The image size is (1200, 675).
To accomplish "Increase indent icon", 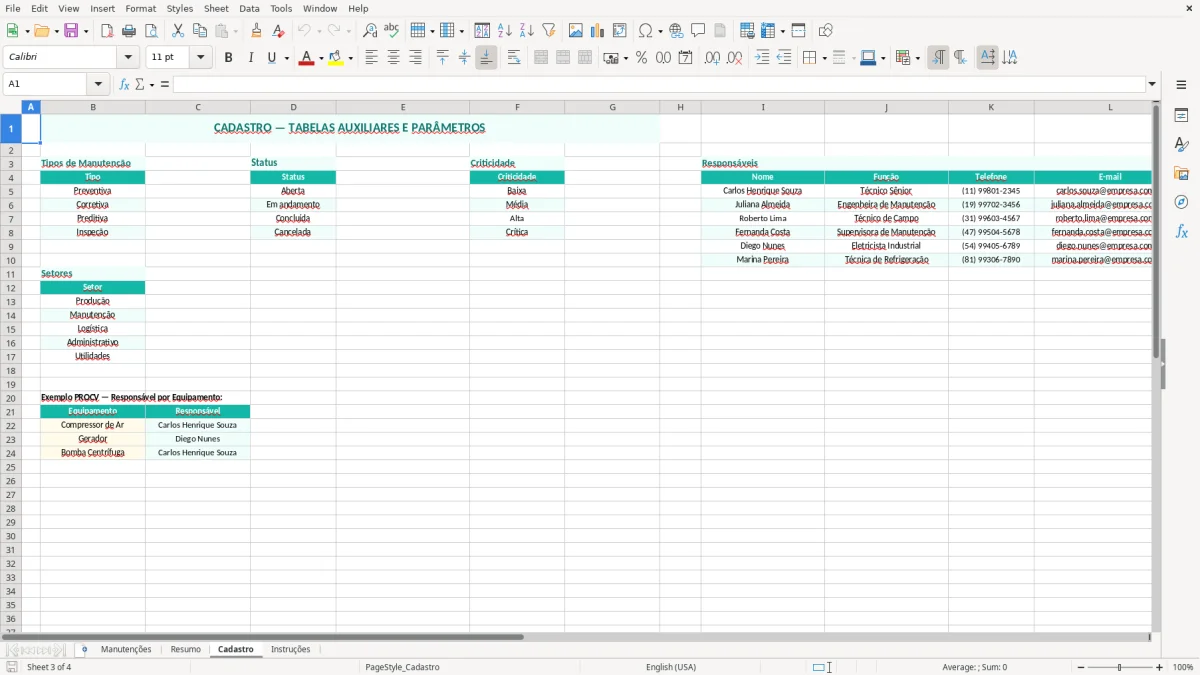I will point(762,58).
